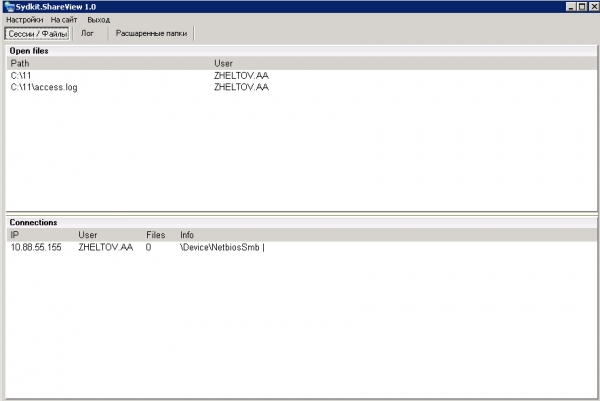Minimize the ShareView window

point(571,7)
